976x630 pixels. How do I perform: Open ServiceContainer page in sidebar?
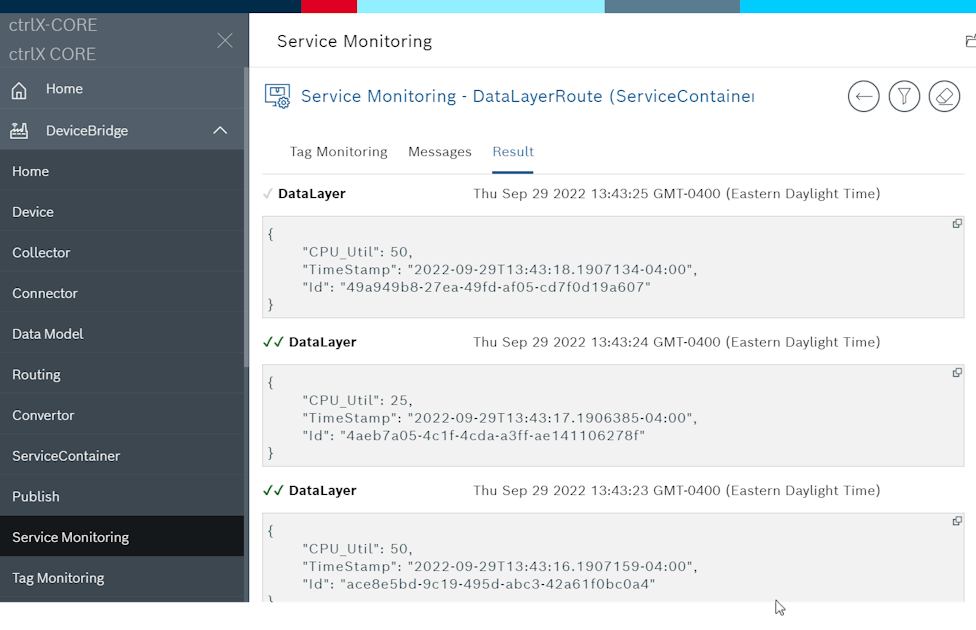coord(66,456)
